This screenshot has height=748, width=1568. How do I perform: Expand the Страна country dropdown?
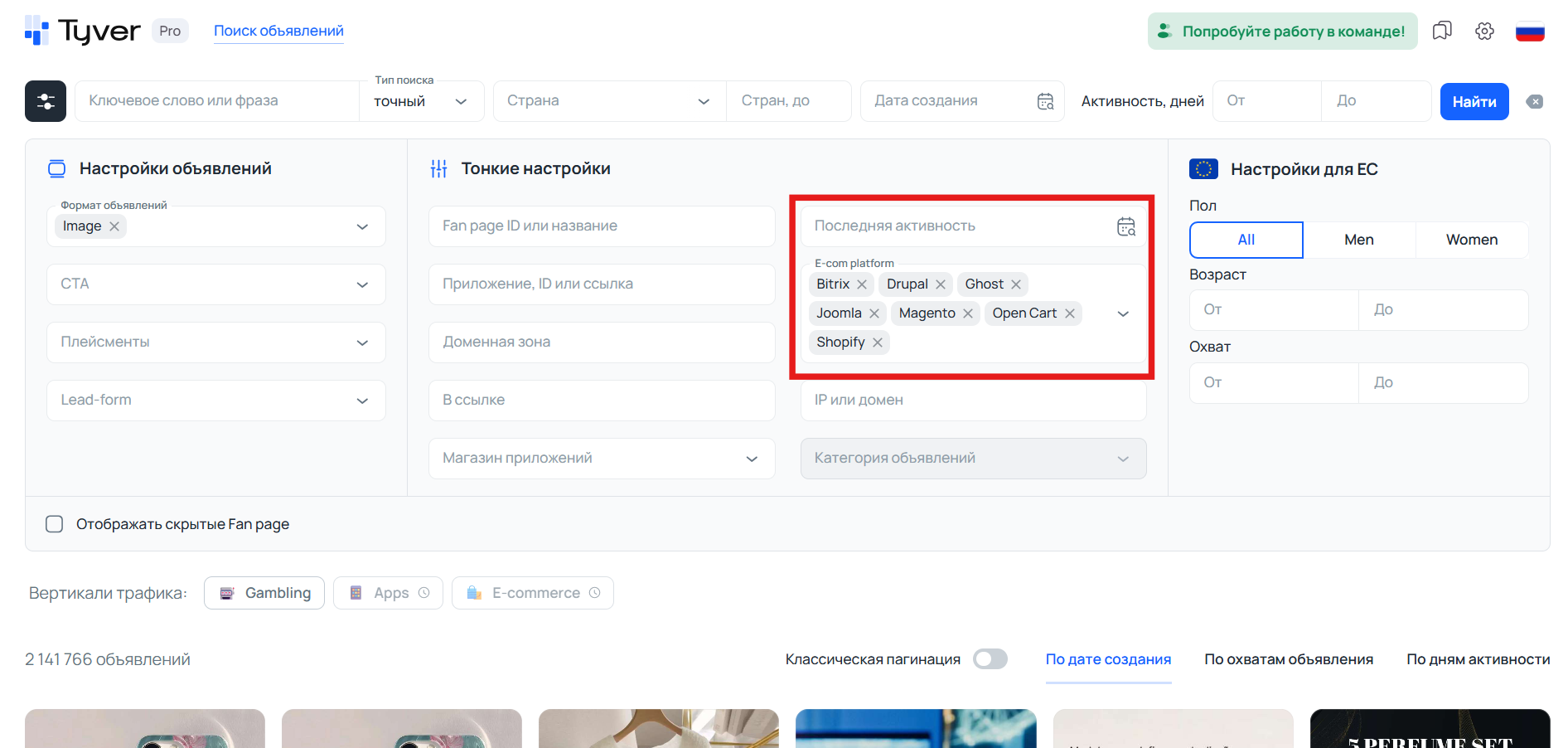[x=704, y=100]
